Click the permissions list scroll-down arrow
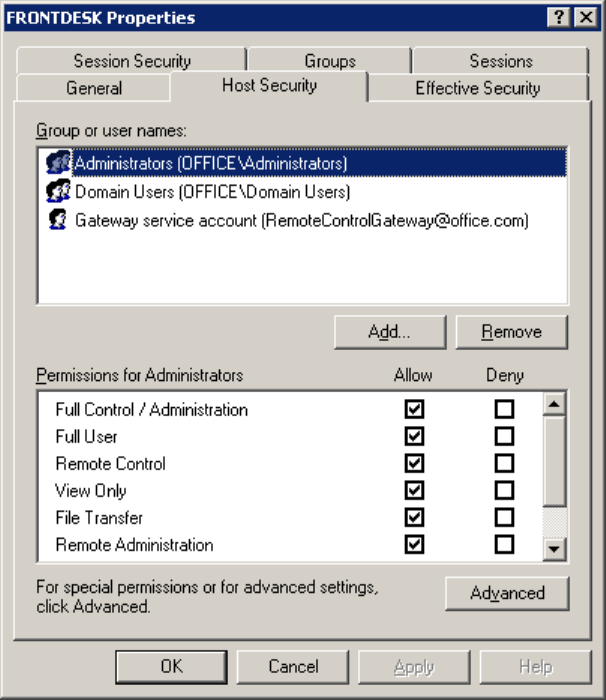Screen dimensions: 606x700 [x=554, y=549]
